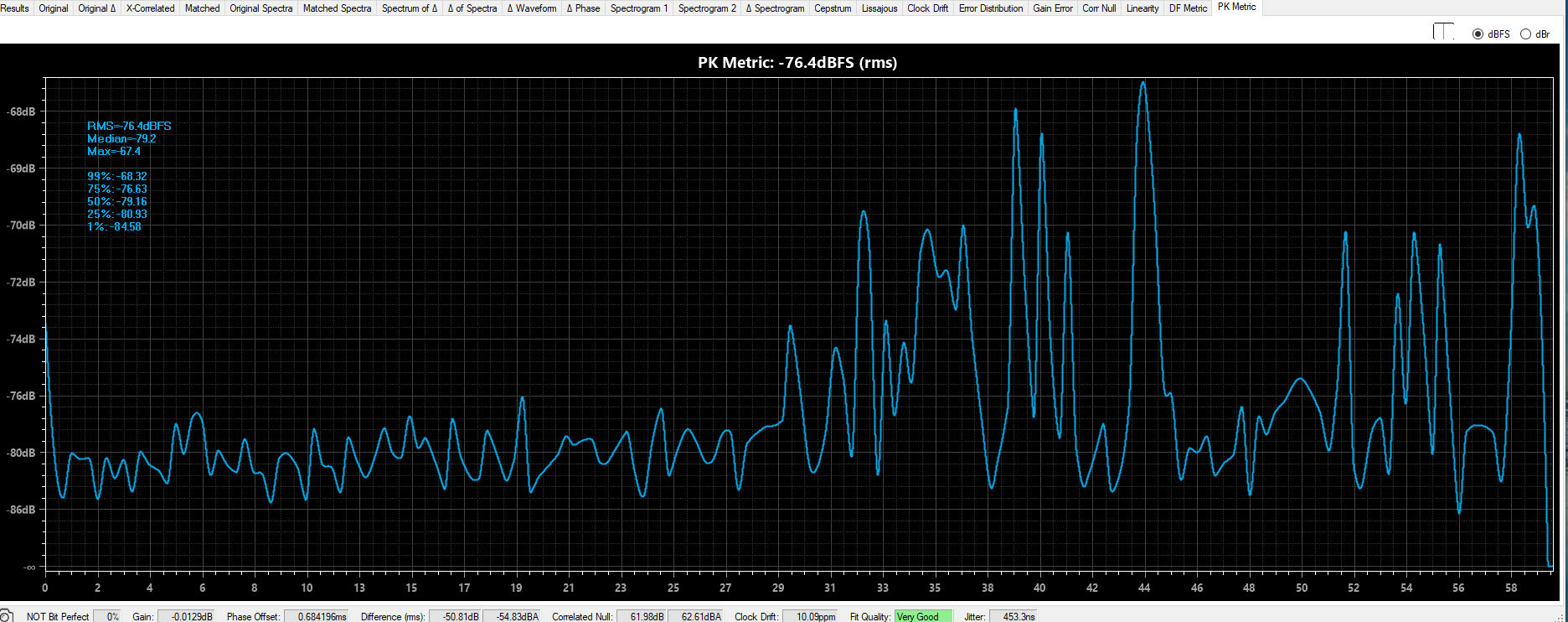
Task: Click the Very Good fit quality indicator
Action: [x=923, y=616]
